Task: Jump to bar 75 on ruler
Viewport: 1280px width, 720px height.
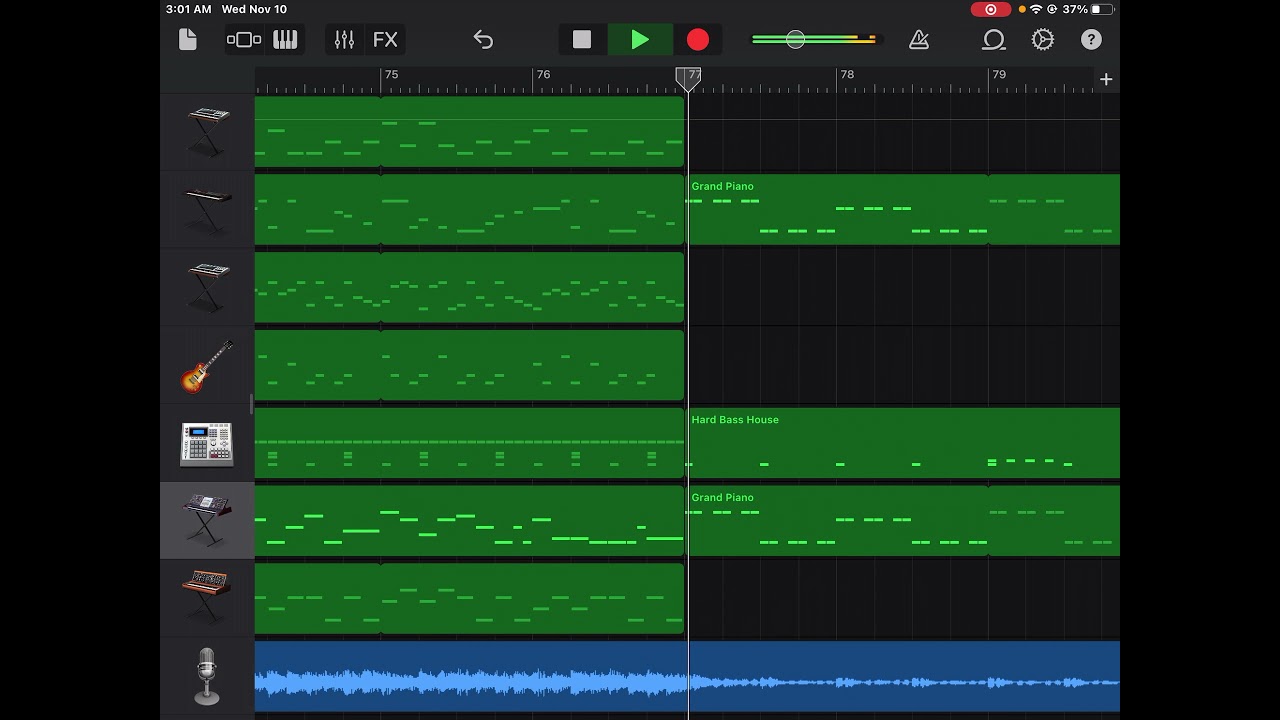Action: click(391, 75)
